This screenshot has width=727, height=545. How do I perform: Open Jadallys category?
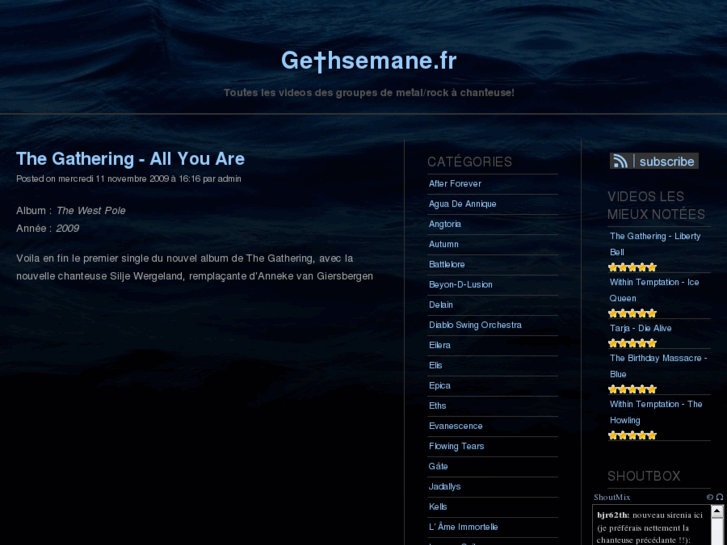445,486
